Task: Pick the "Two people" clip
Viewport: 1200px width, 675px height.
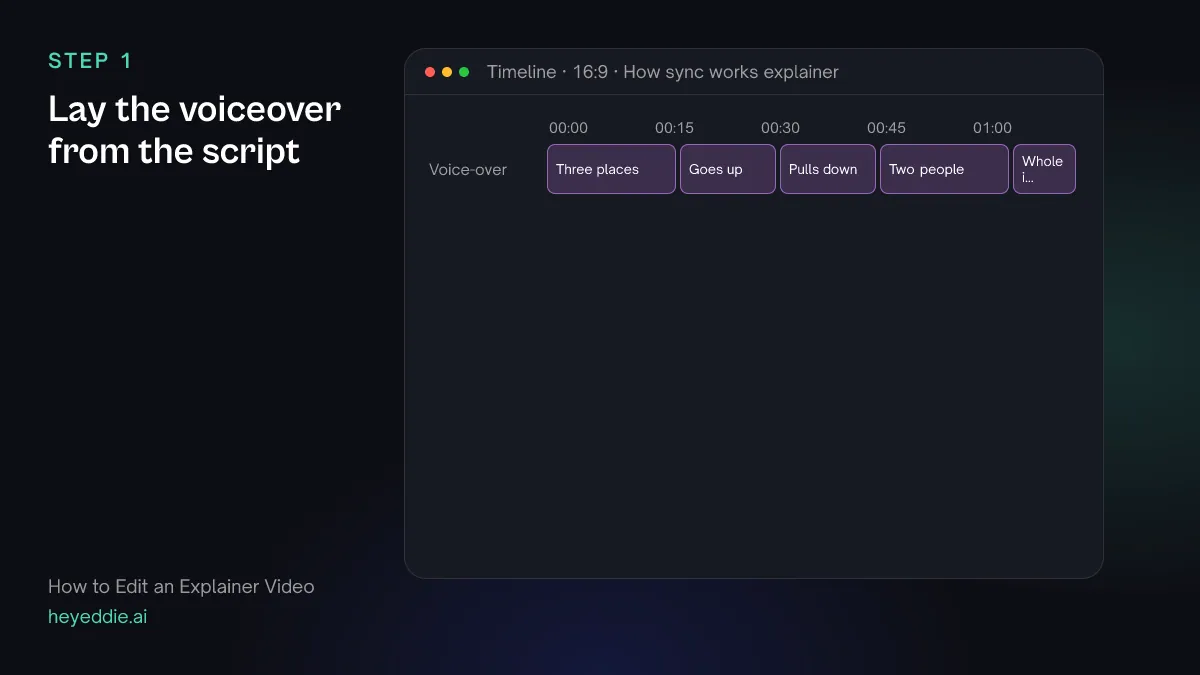Action: coord(944,169)
